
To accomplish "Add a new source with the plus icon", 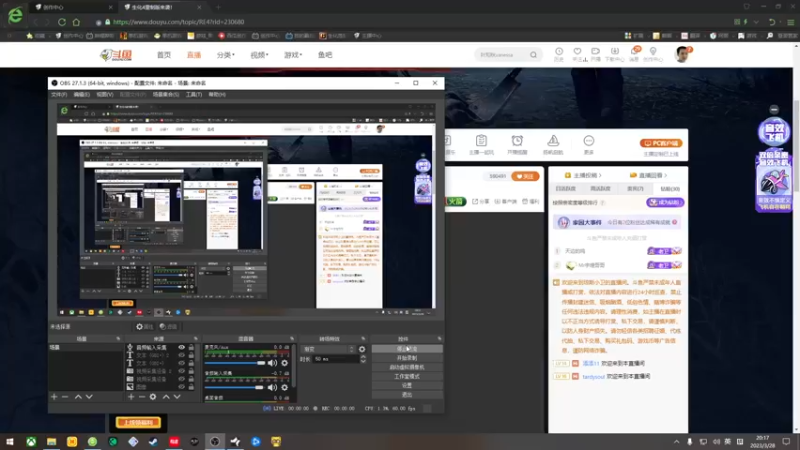I will [131, 396].
